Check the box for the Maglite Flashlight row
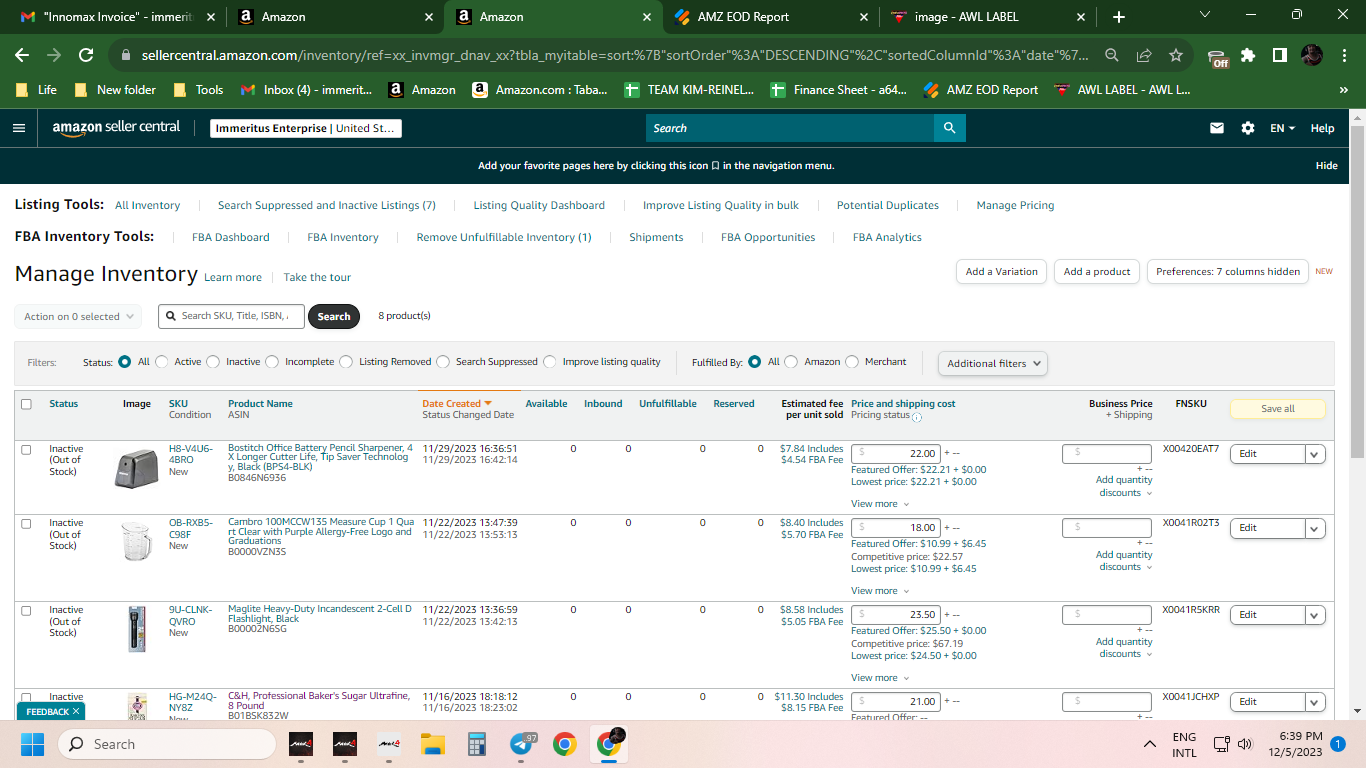Image resolution: width=1366 pixels, height=768 pixels. click(26, 610)
